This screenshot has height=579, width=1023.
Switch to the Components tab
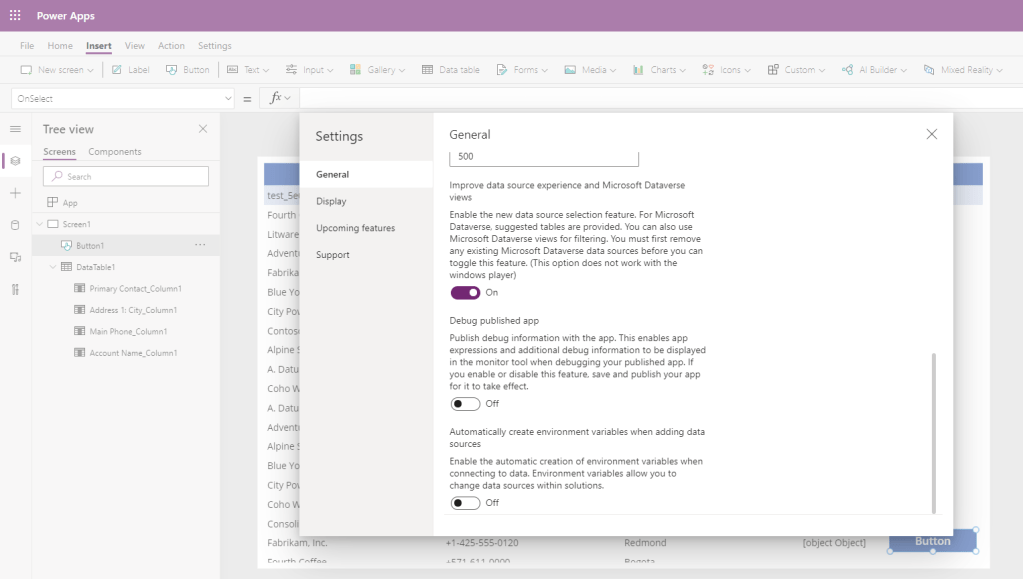(x=115, y=152)
